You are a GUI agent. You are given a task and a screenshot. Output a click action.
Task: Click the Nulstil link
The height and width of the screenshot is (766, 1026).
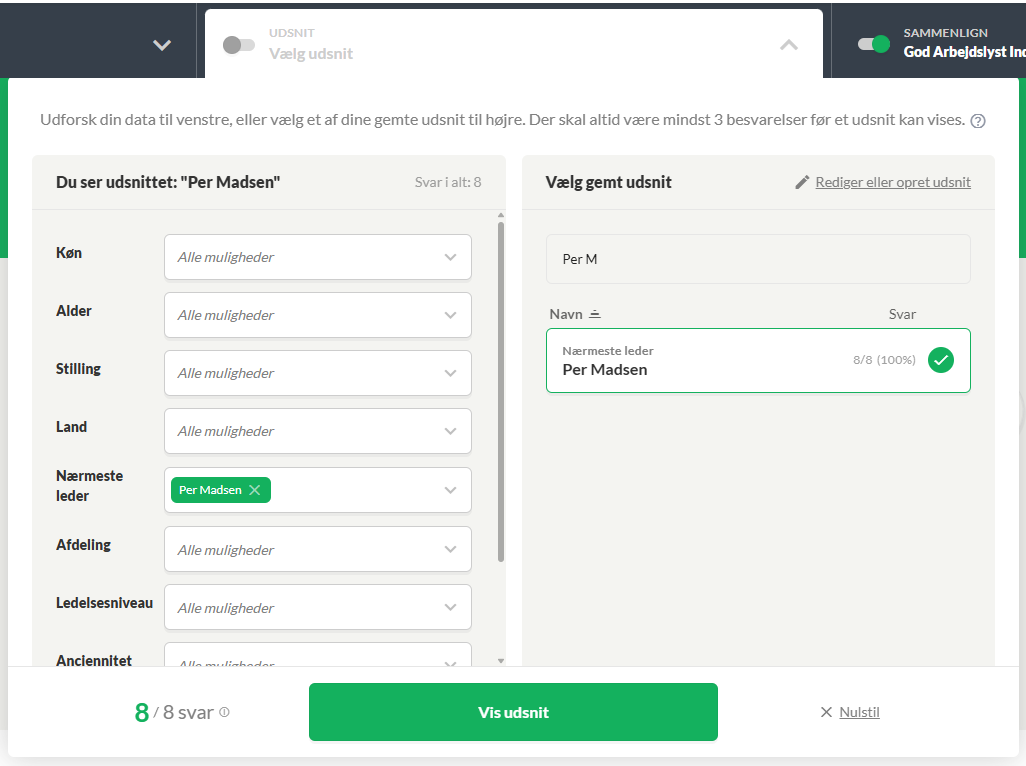click(859, 712)
